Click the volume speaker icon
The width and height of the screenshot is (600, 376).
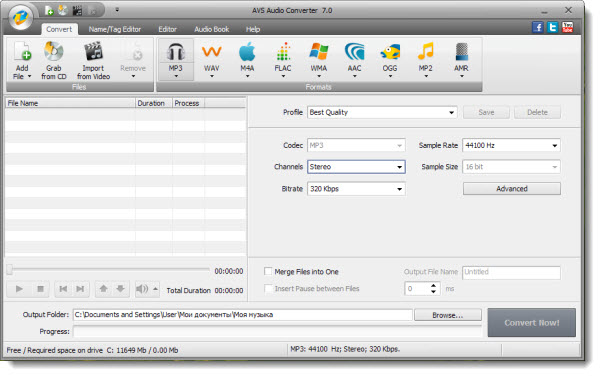pyautogui.click(x=142, y=289)
